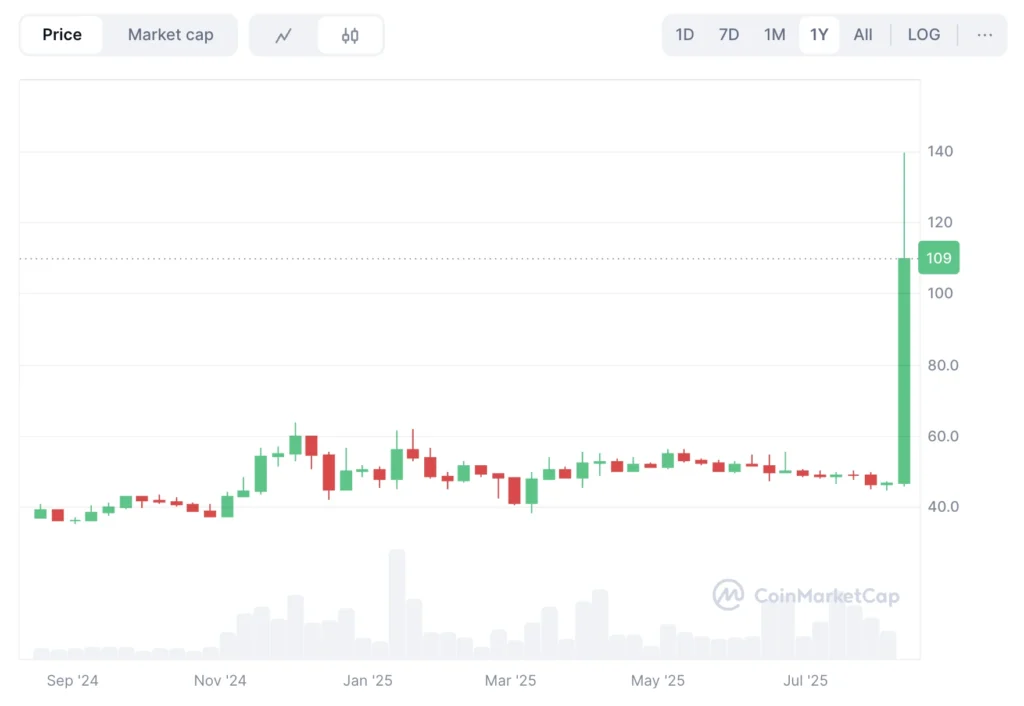Select the candlestick chart icon
The height and width of the screenshot is (706, 1024).
pos(350,35)
